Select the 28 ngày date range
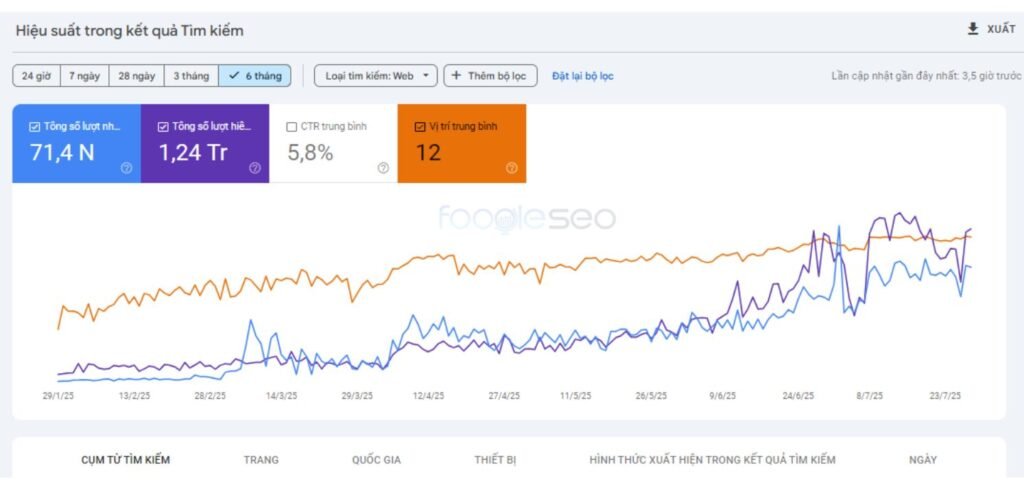The height and width of the screenshot is (490, 1024). (136, 75)
